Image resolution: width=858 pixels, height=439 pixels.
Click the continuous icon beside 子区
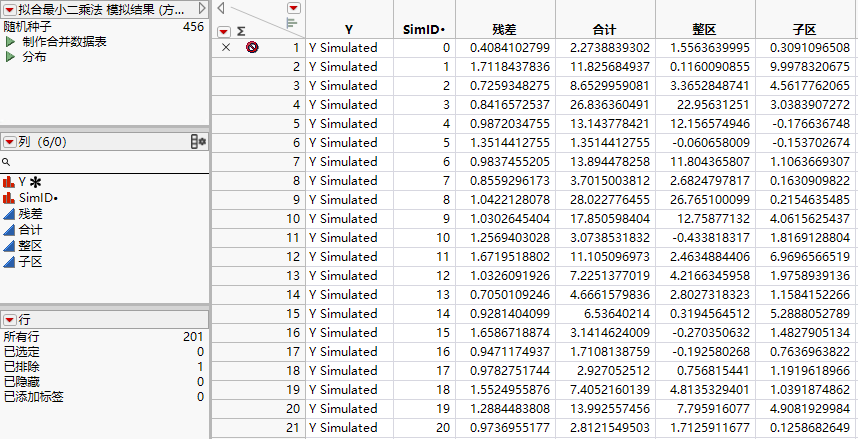pos(9,262)
